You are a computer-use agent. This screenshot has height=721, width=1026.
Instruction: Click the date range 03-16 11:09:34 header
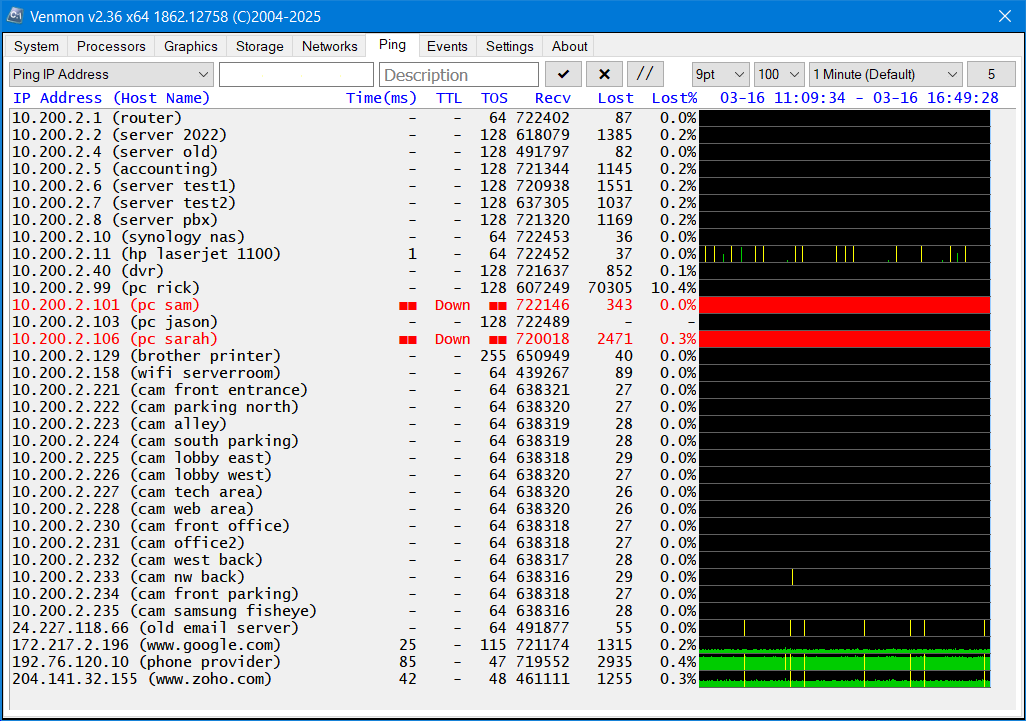tap(859, 98)
